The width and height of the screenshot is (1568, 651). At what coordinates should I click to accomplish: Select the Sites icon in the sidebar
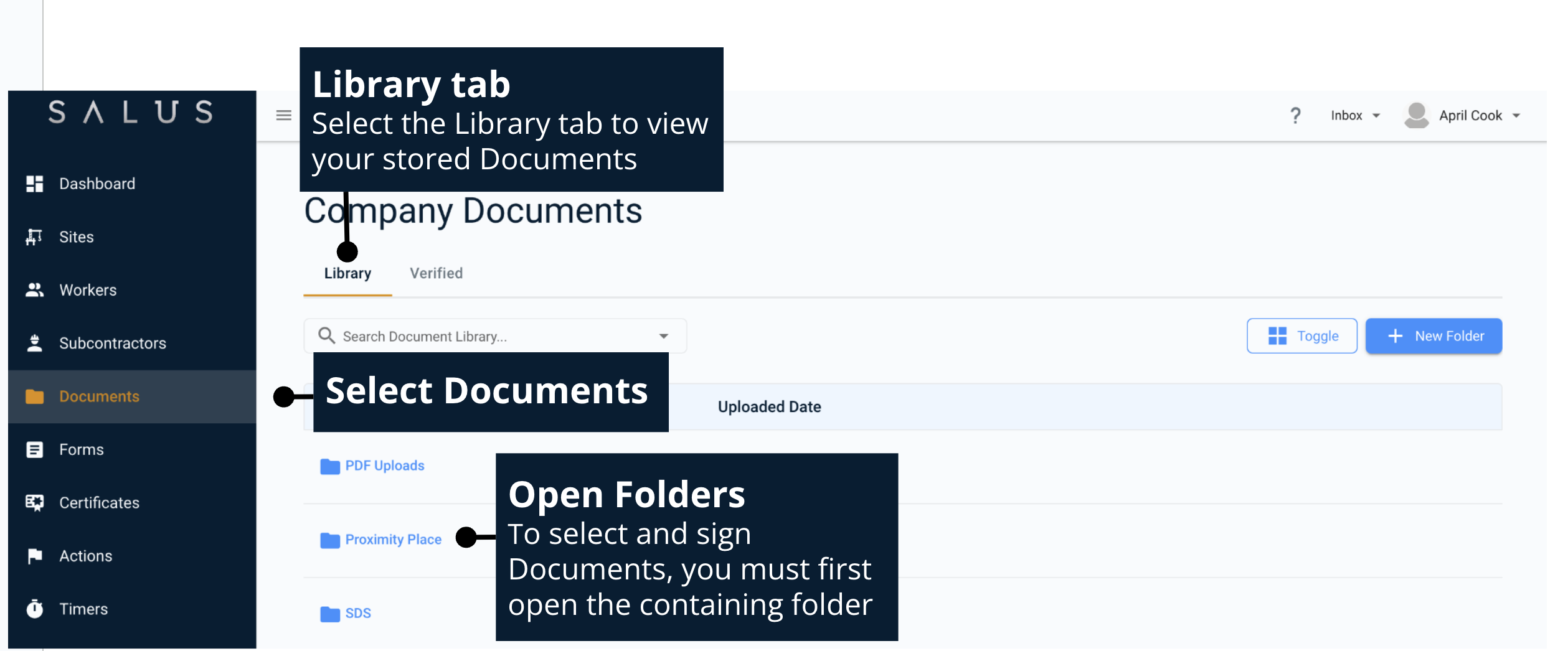[34, 237]
